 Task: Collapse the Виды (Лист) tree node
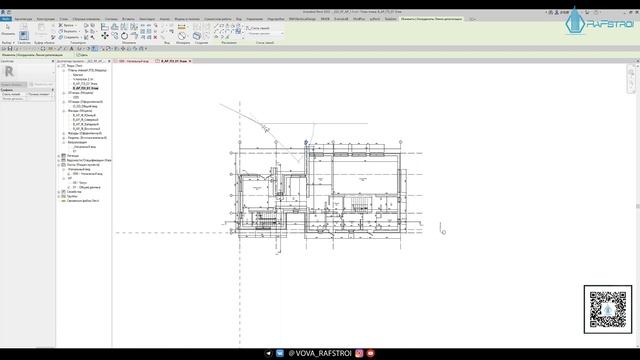(x=59, y=66)
